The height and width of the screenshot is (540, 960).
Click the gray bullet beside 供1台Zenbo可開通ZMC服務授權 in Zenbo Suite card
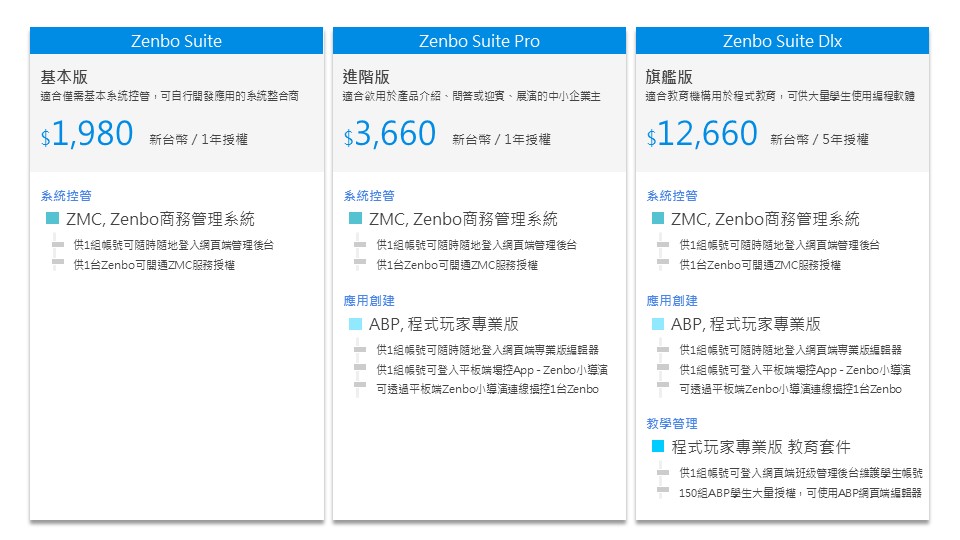pos(58,264)
